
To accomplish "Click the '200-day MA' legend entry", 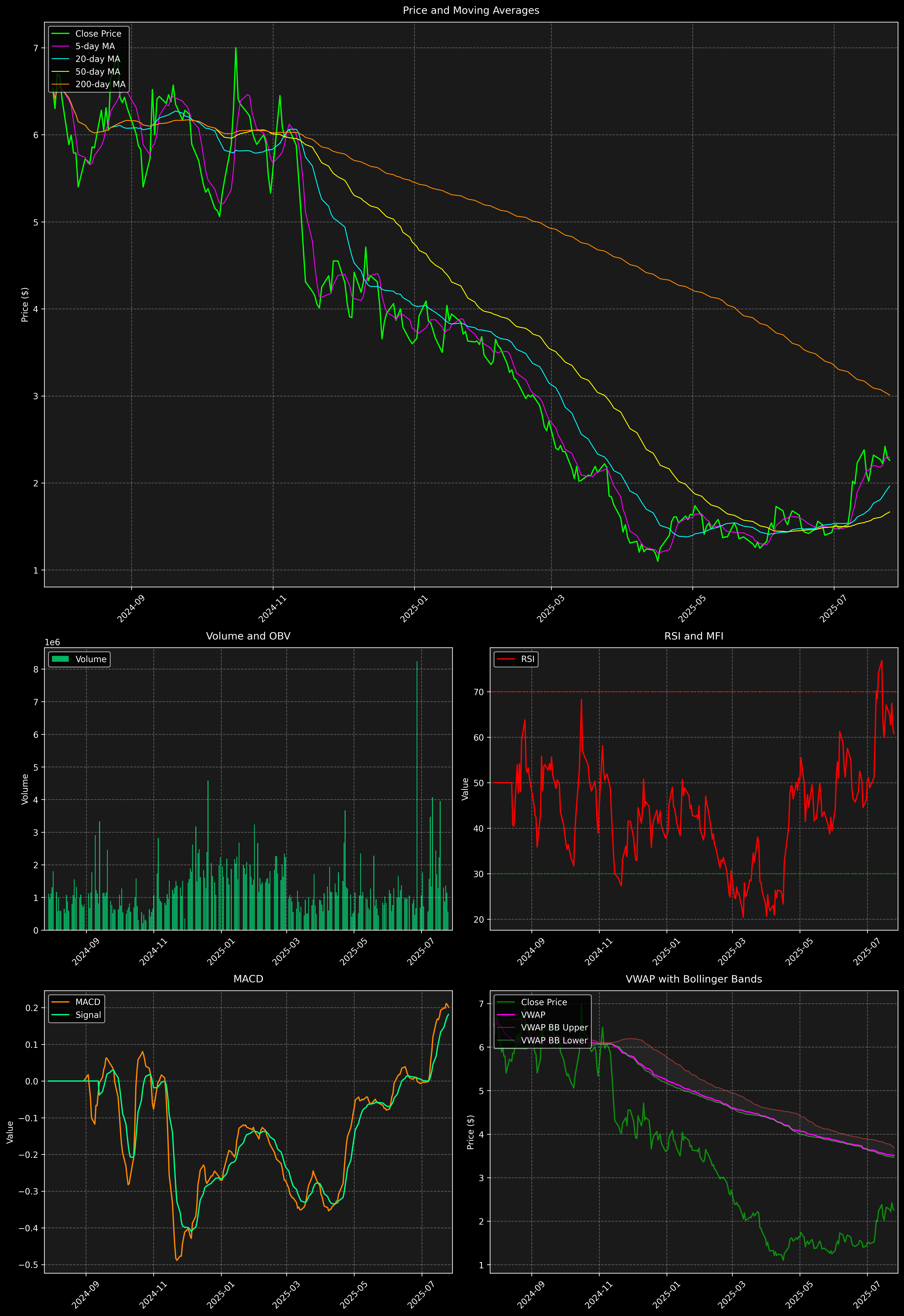I will 100,84.
